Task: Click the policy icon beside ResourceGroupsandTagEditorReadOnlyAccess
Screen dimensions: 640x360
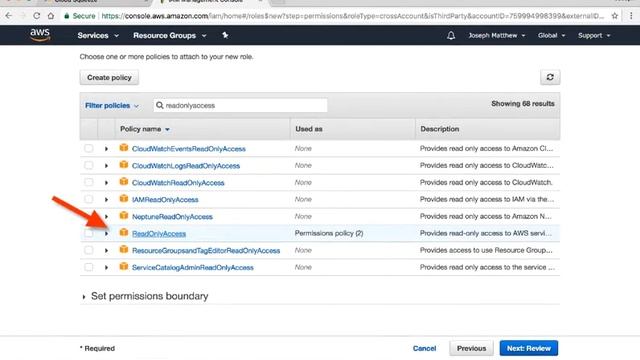Action: pos(124,250)
